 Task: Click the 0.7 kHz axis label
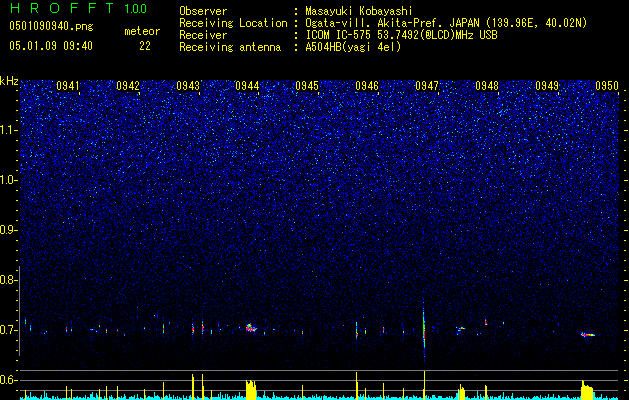(9, 330)
